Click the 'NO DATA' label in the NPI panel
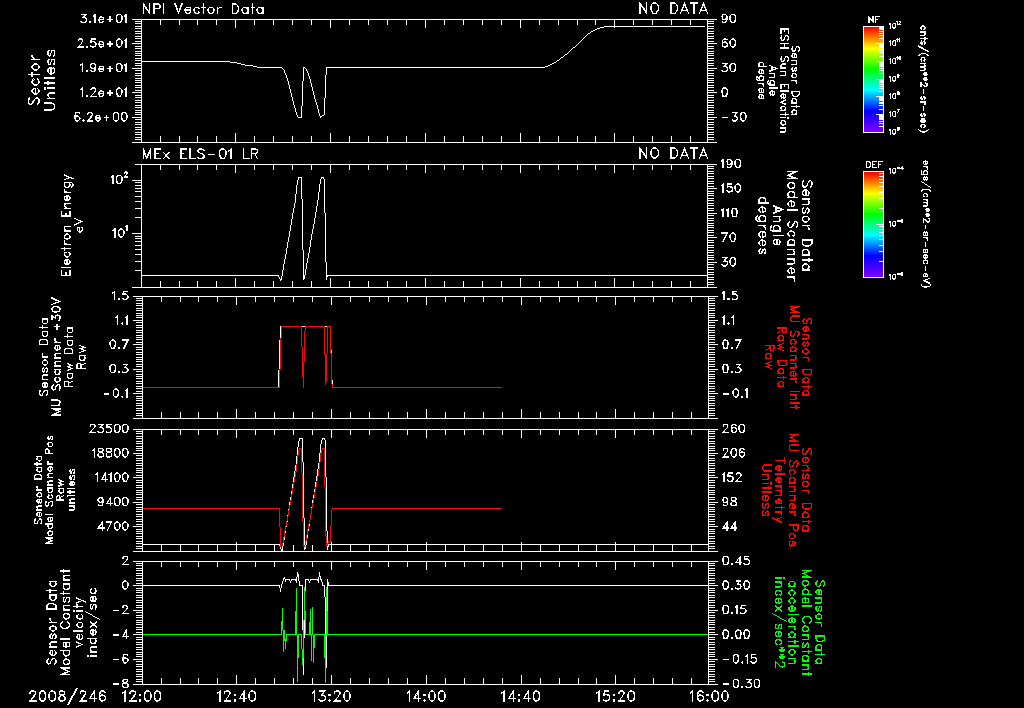 pos(673,9)
